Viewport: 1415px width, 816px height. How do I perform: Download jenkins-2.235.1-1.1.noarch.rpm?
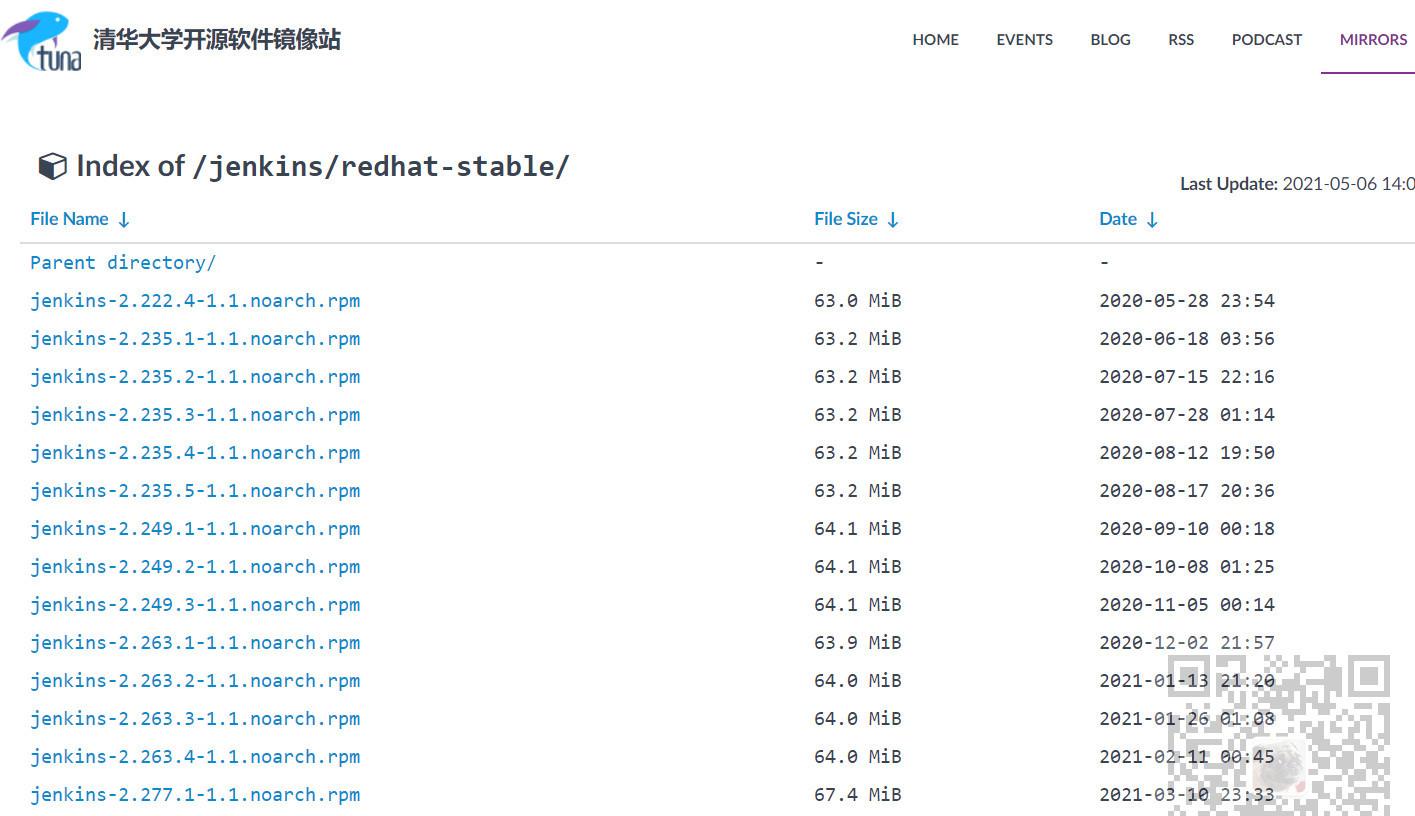click(195, 338)
